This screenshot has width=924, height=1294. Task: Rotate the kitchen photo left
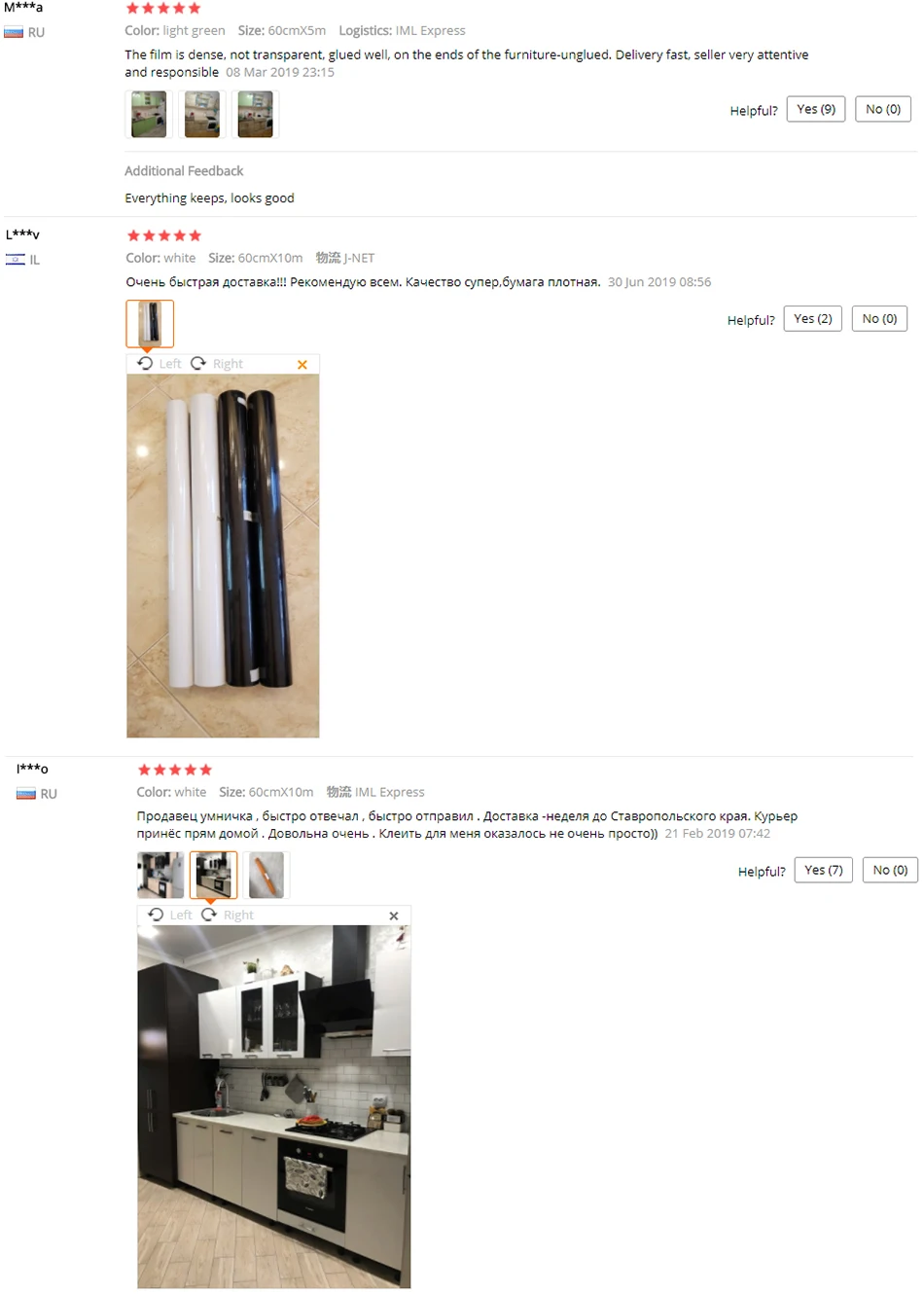[170, 916]
